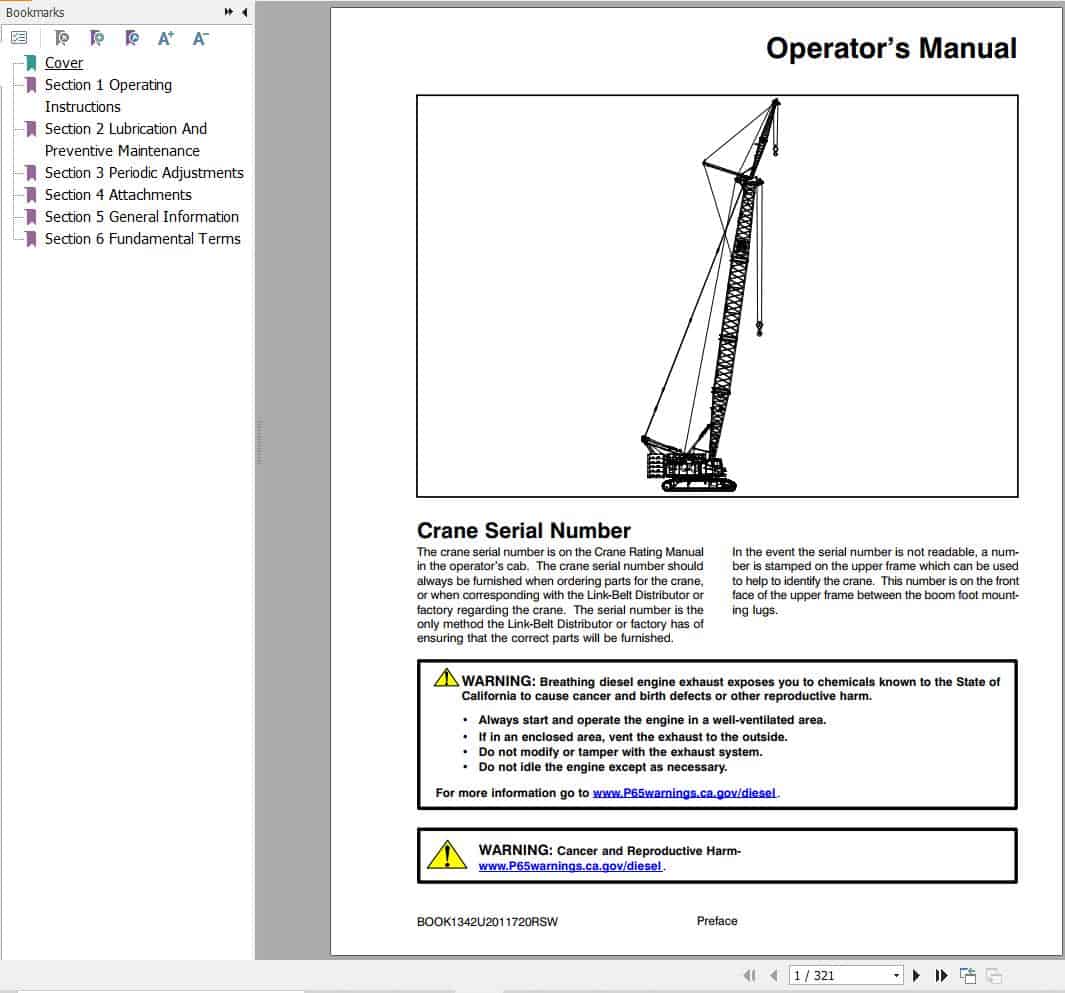Screen dimensions: 1065x993
Task: Open the Cover bookmark
Action: coord(63,62)
